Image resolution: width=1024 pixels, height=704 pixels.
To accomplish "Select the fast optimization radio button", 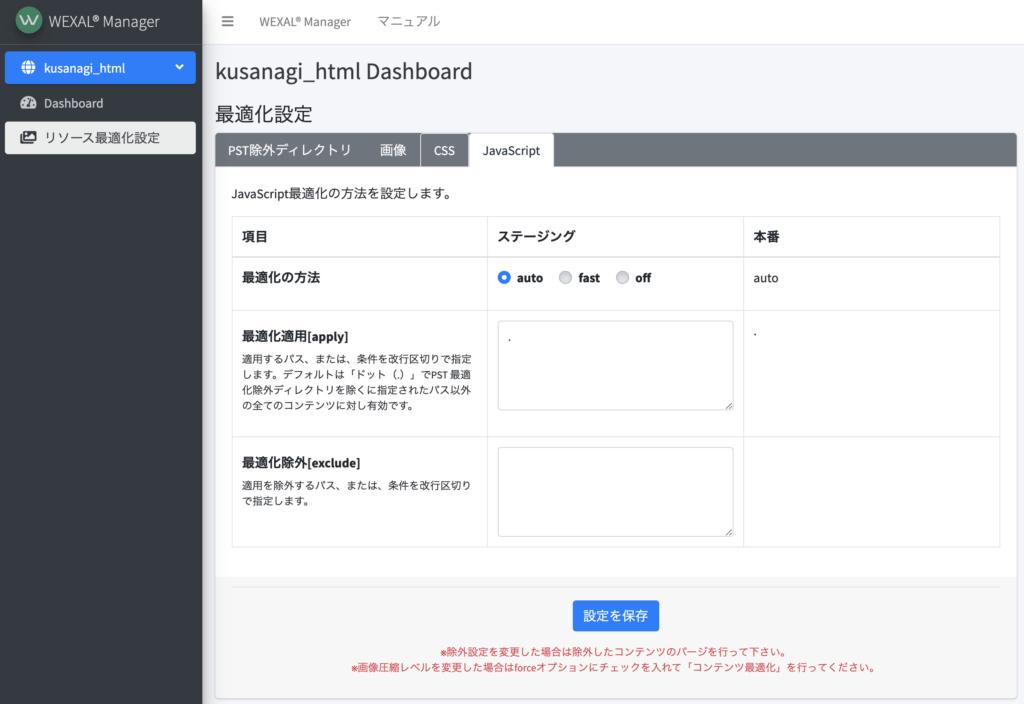I will (566, 278).
